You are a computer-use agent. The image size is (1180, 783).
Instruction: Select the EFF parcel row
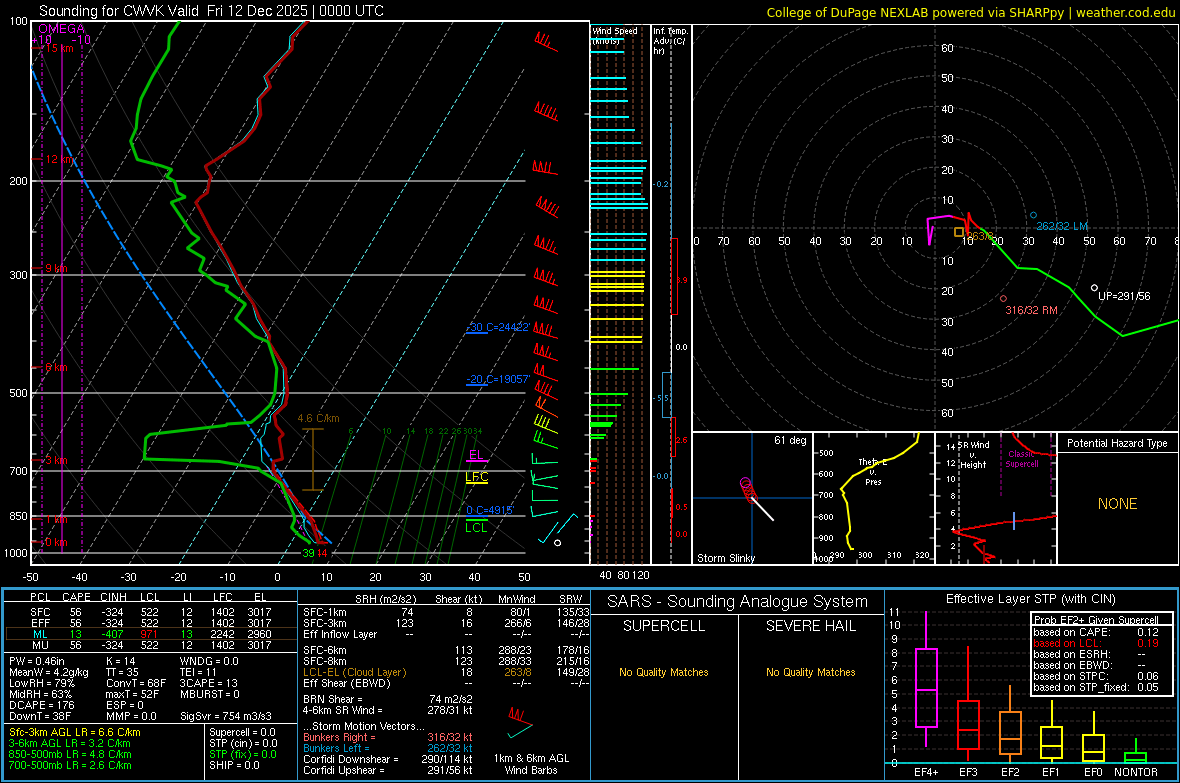[x=150, y=623]
